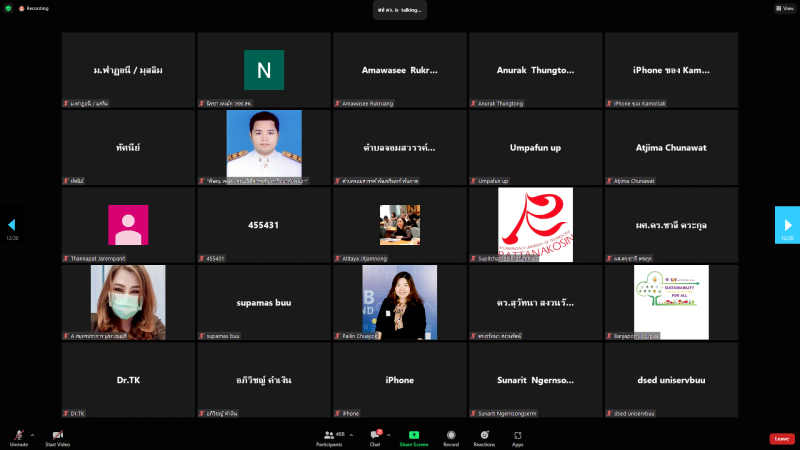This screenshot has height=450, width=800.
Task: Click the Recording indicator label
Action: (x=38, y=8)
